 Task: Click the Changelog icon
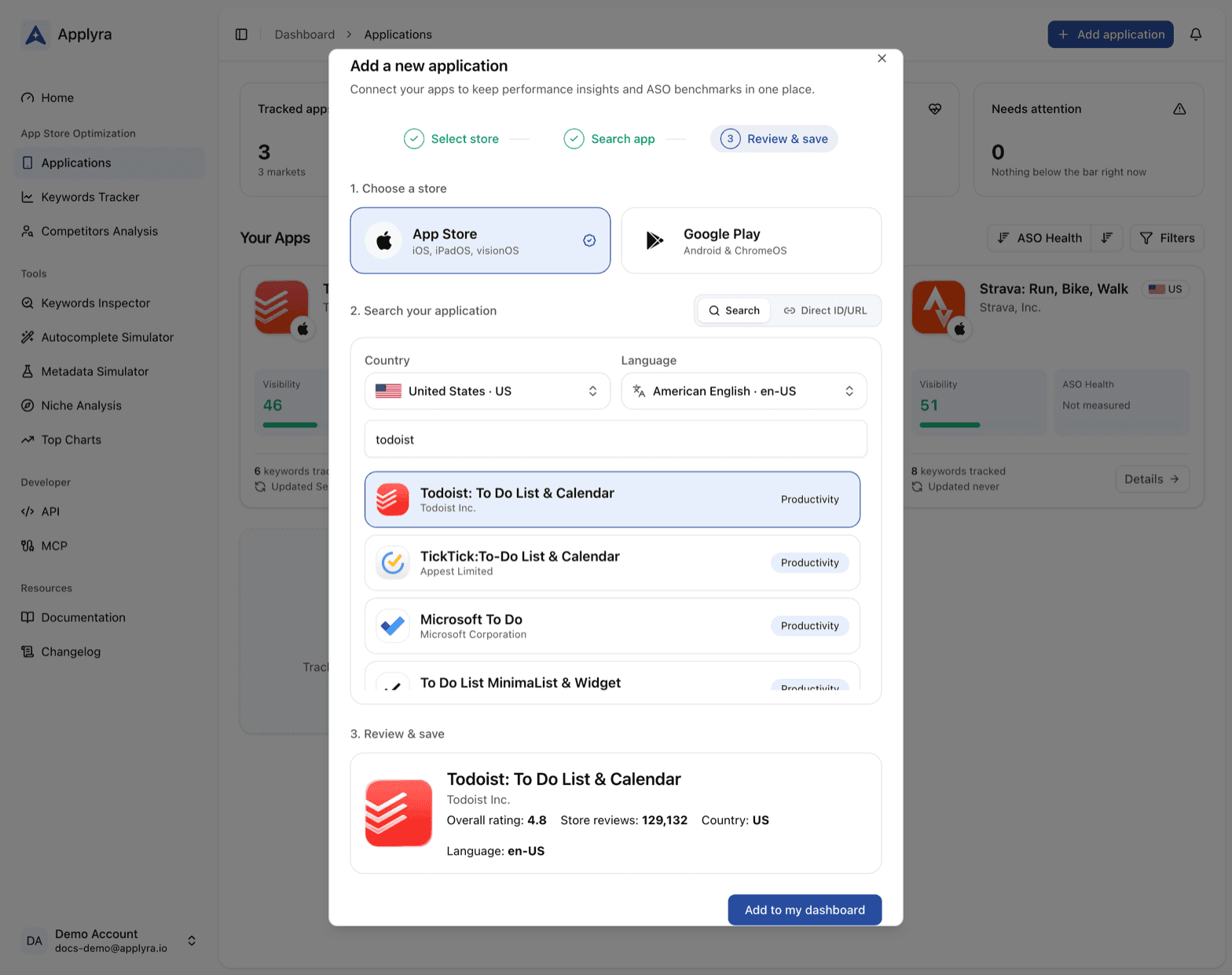[x=27, y=652]
